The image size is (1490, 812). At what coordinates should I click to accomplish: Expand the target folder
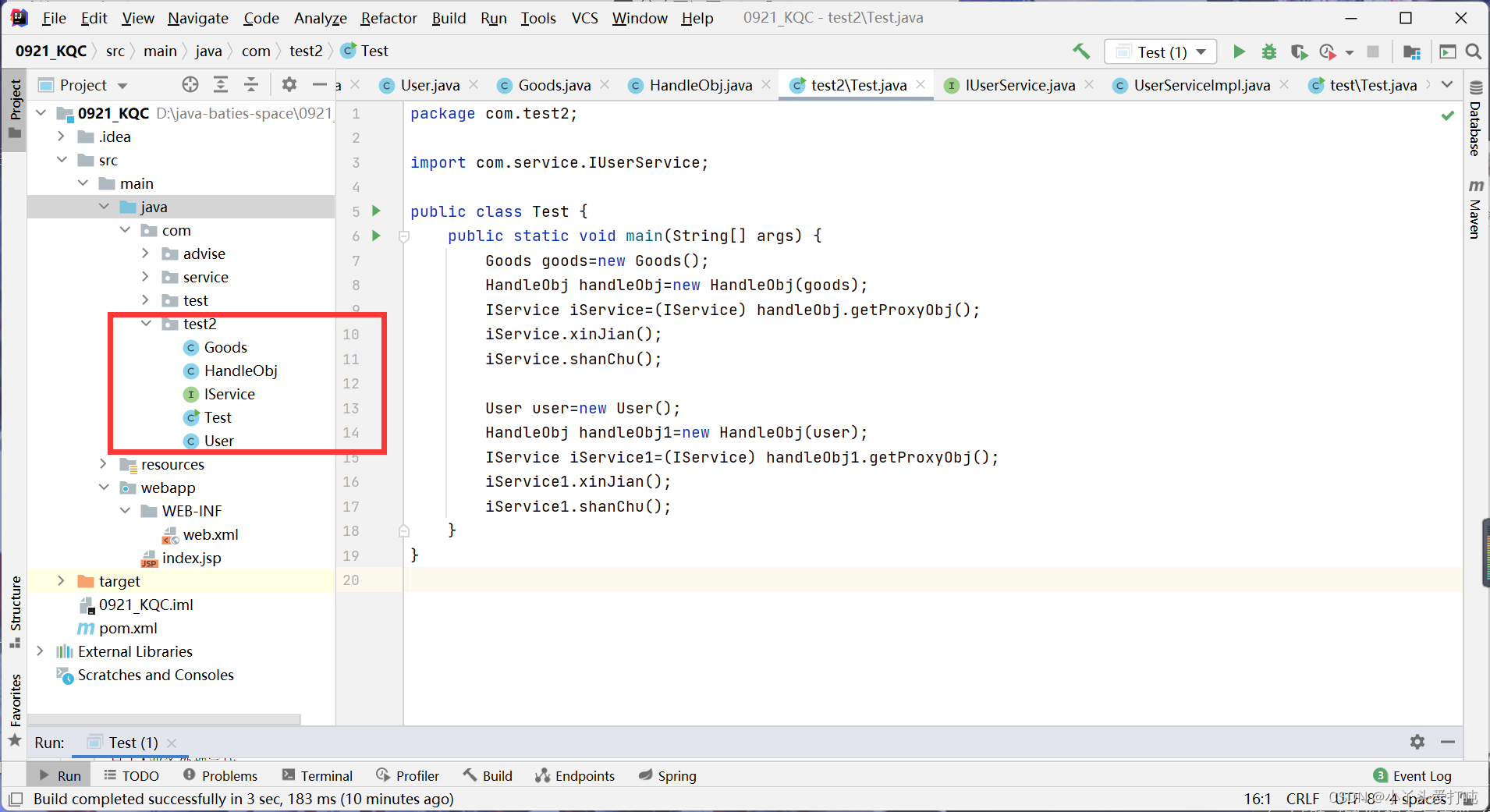tap(62, 581)
